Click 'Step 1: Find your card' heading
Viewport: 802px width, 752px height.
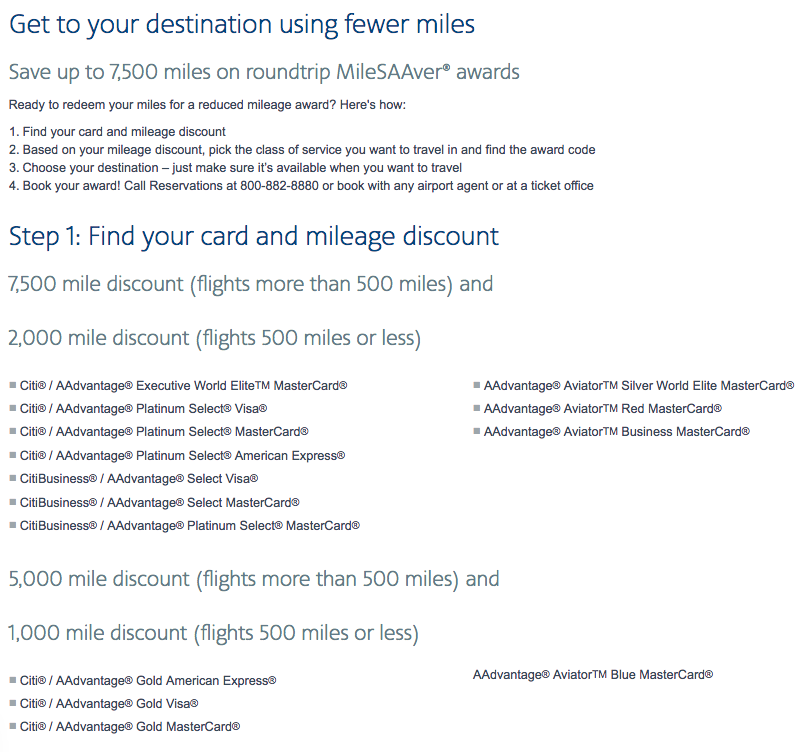[254, 237]
